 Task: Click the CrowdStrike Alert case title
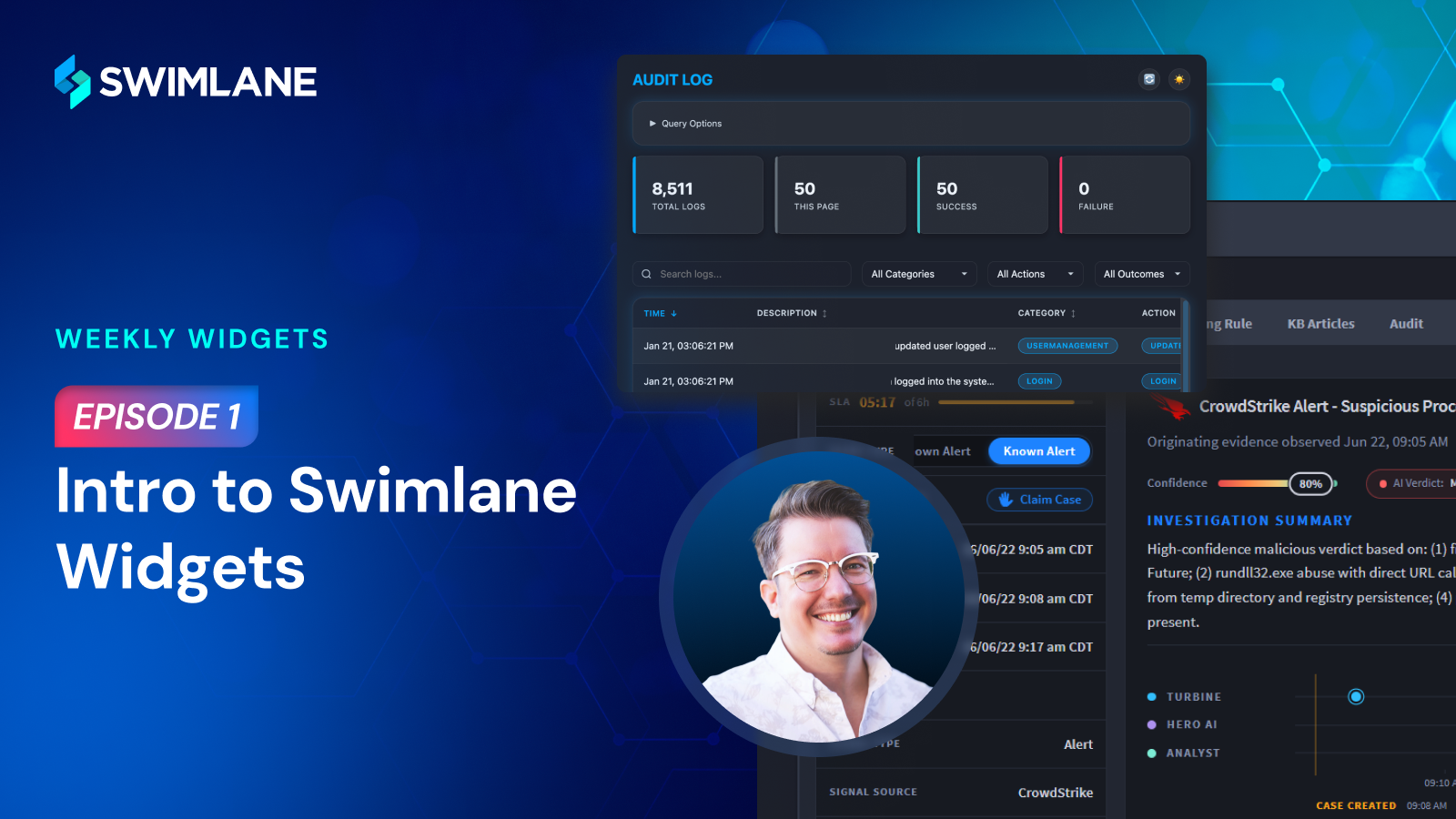tap(1328, 407)
